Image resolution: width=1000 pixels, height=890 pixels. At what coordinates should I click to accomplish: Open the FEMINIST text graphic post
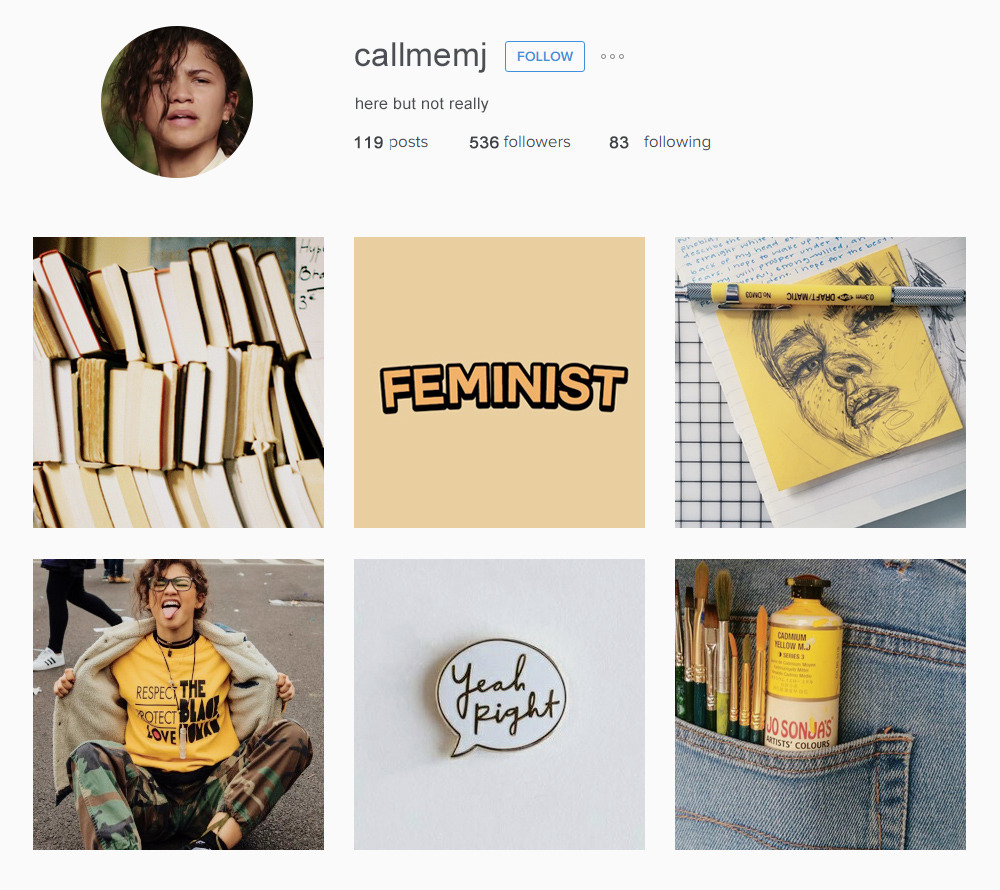pyautogui.click(x=499, y=383)
